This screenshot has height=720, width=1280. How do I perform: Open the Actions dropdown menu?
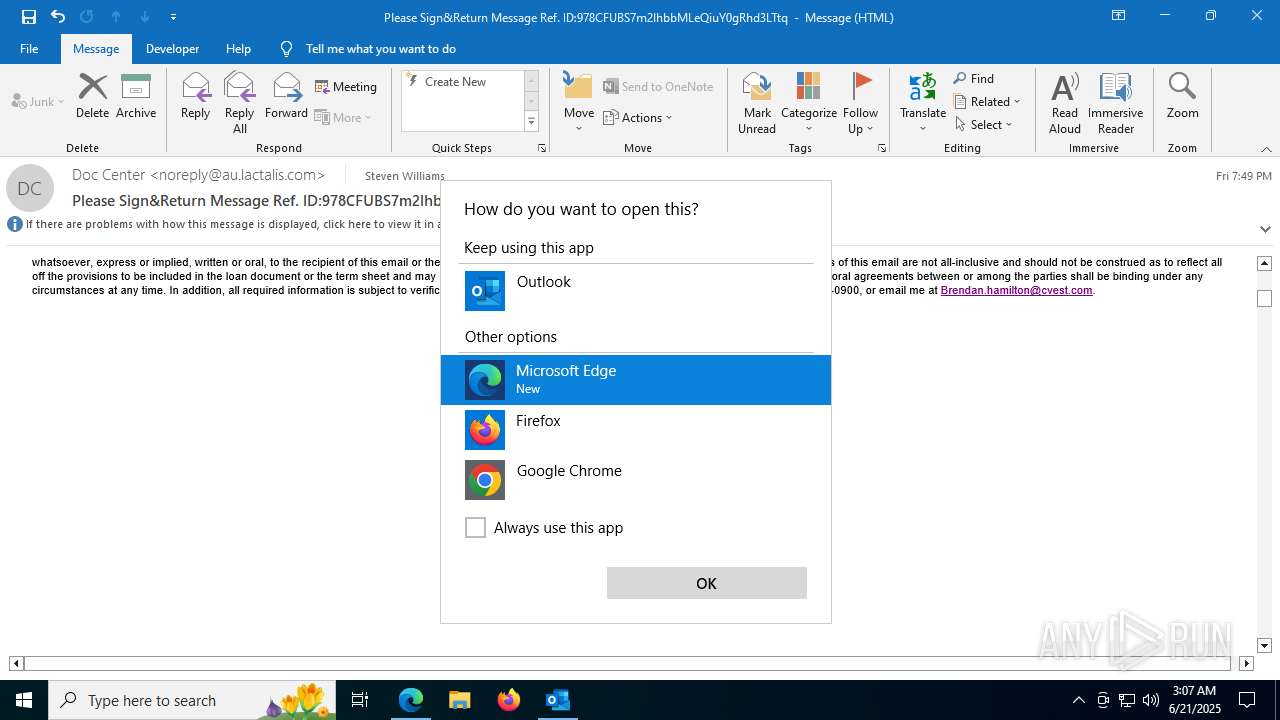[638, 117]
